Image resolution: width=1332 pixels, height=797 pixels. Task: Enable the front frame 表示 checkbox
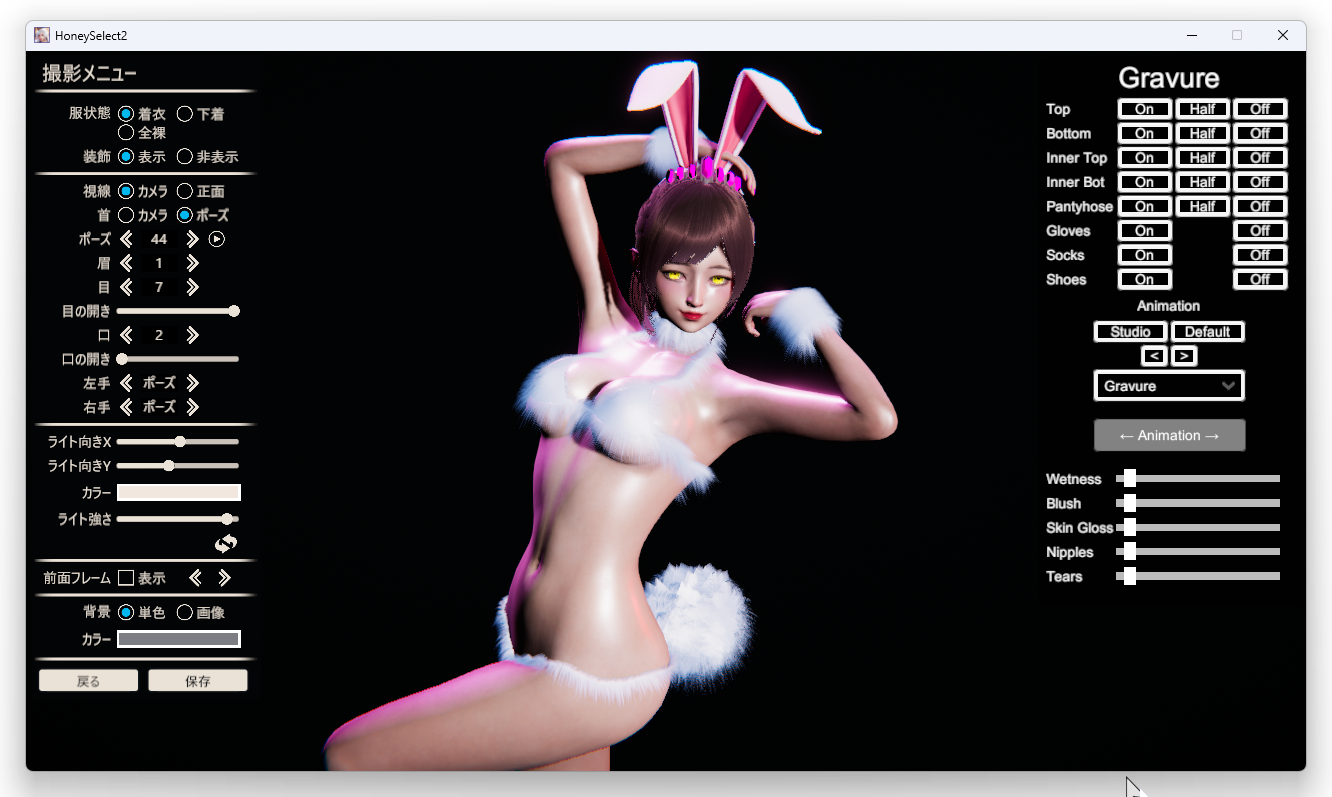point(126,577)
